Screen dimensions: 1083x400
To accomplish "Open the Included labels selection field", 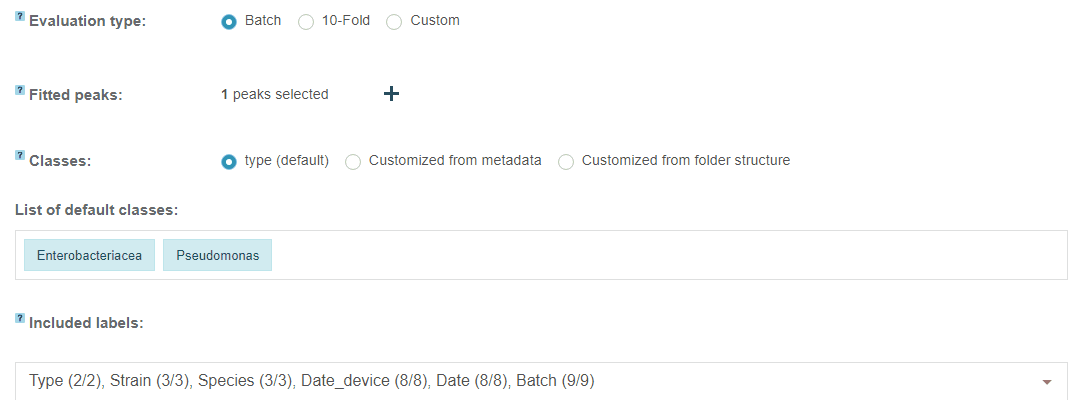I will [x=541, y=381].
